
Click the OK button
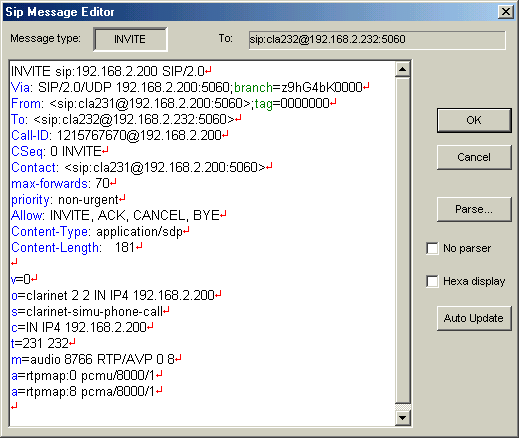point(474,120)
